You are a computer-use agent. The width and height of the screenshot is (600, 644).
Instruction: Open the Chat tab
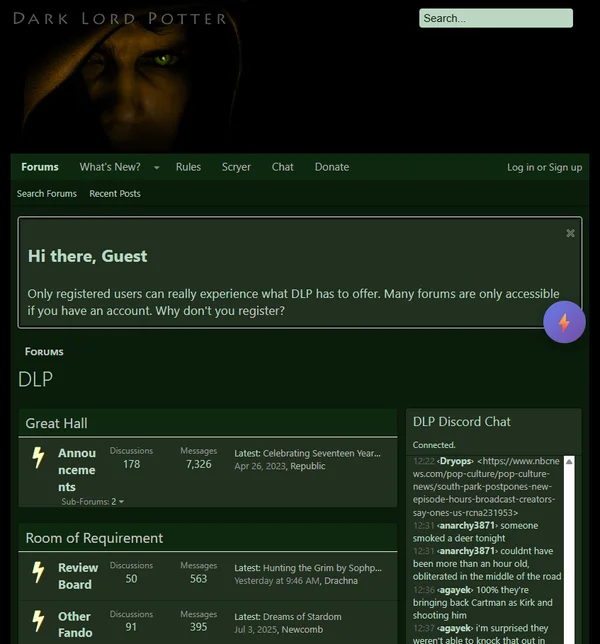point(283,167)
